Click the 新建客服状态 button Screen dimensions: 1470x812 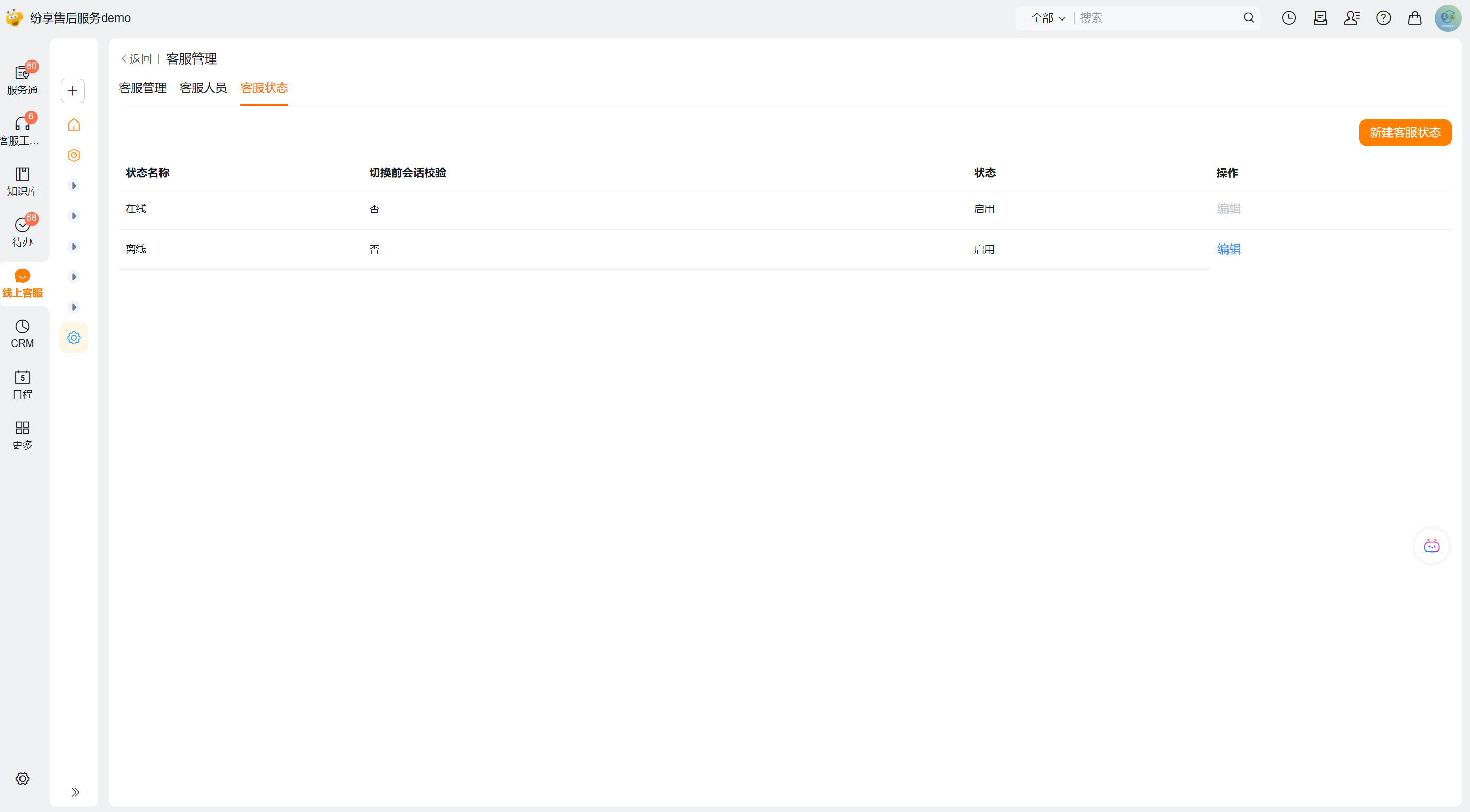pyautogui.click(x=1404, y=132)
